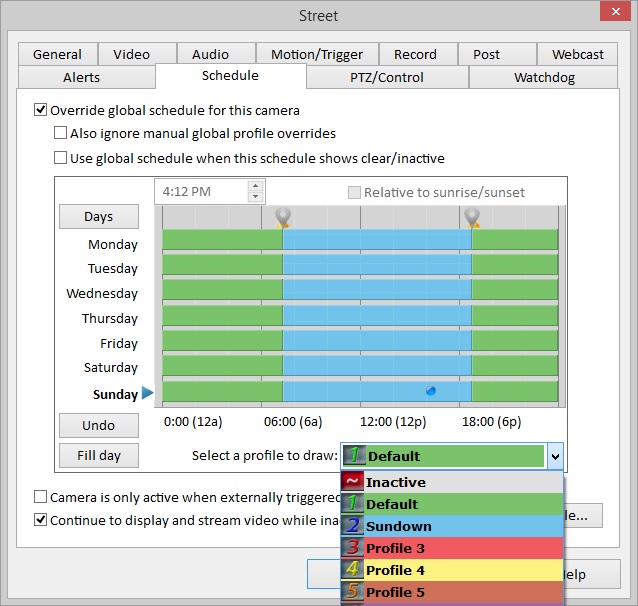Enable Also ignore manual global profile overrides
The image size is (638, 606).
tap(60, 133)
